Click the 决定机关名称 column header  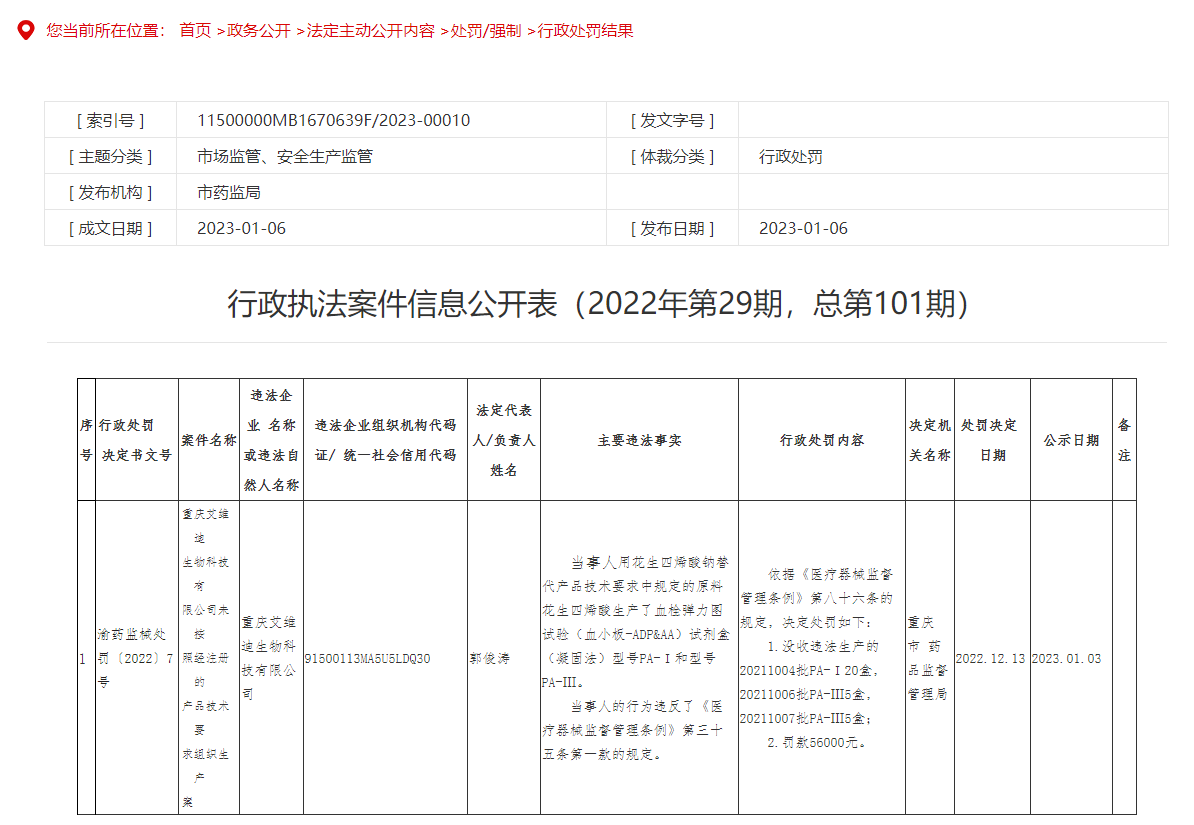pyautogui.click(x=930, y=440)
